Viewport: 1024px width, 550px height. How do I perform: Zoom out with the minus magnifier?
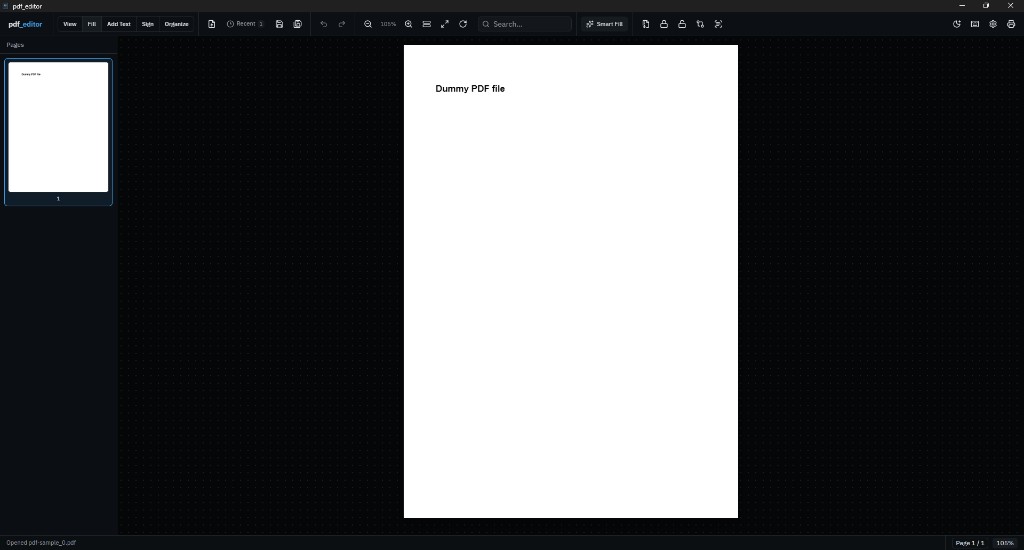point(368,24)
